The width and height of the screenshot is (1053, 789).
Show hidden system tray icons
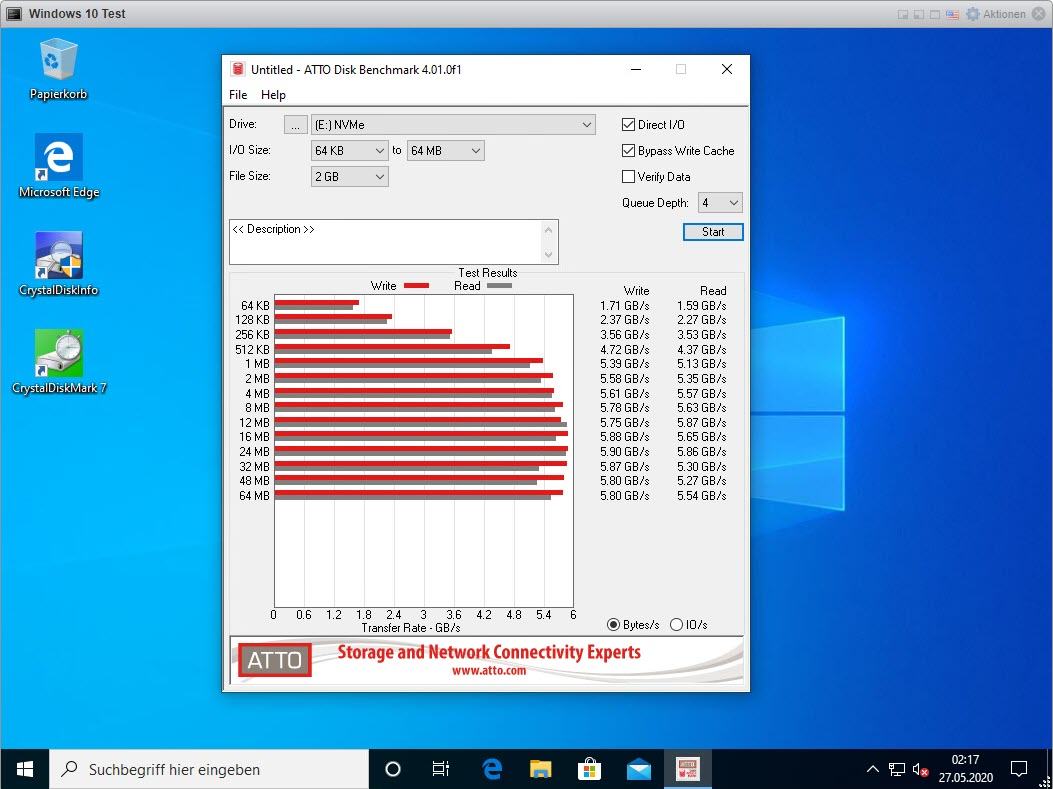coord(872,770)
